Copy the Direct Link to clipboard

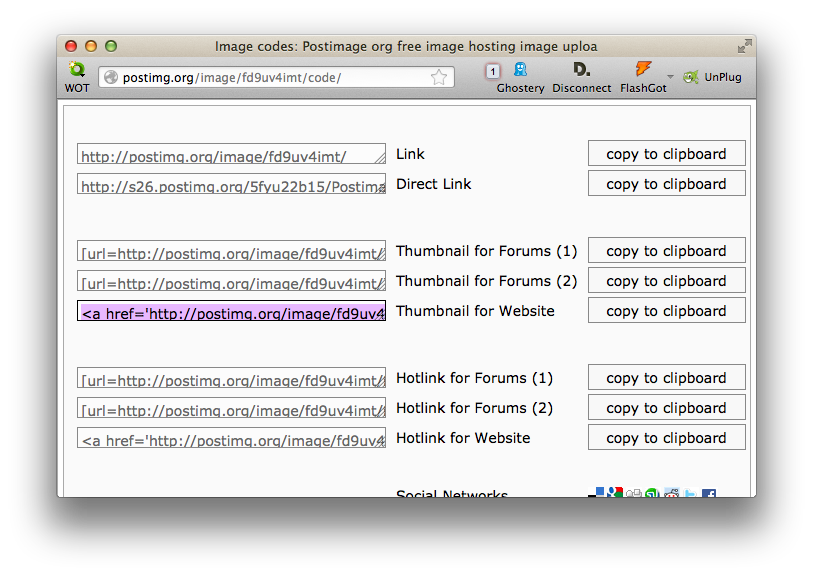pos(667,184)
